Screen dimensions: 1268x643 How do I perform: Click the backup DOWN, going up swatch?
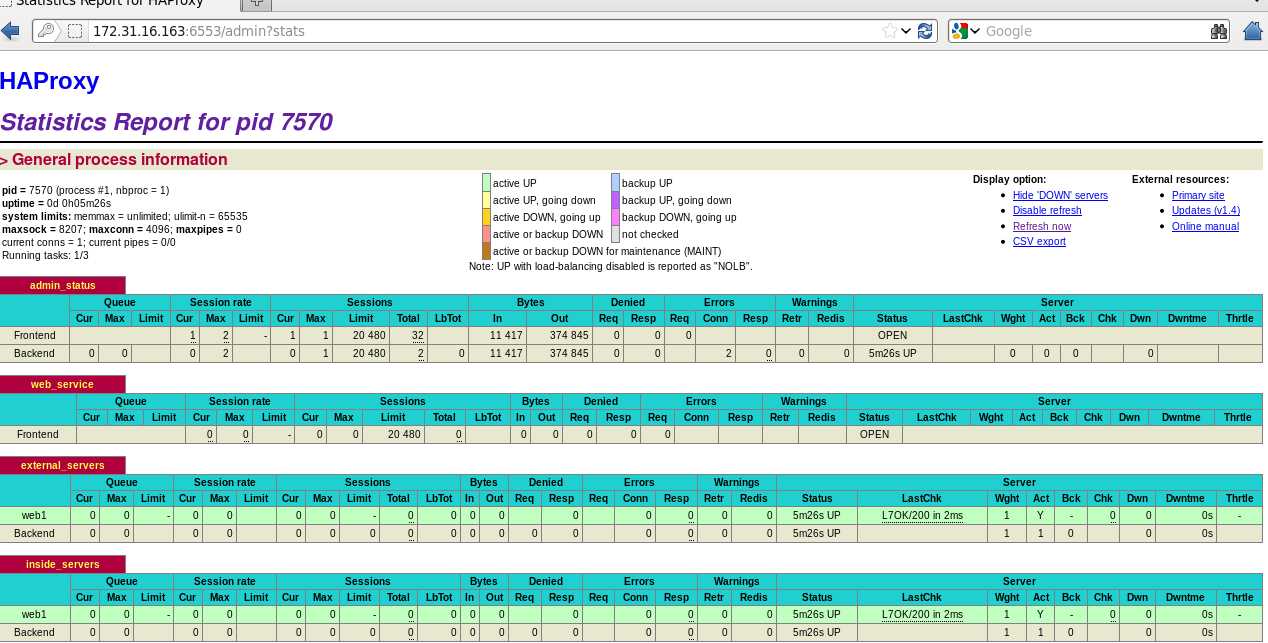click(x=615, y=217)
